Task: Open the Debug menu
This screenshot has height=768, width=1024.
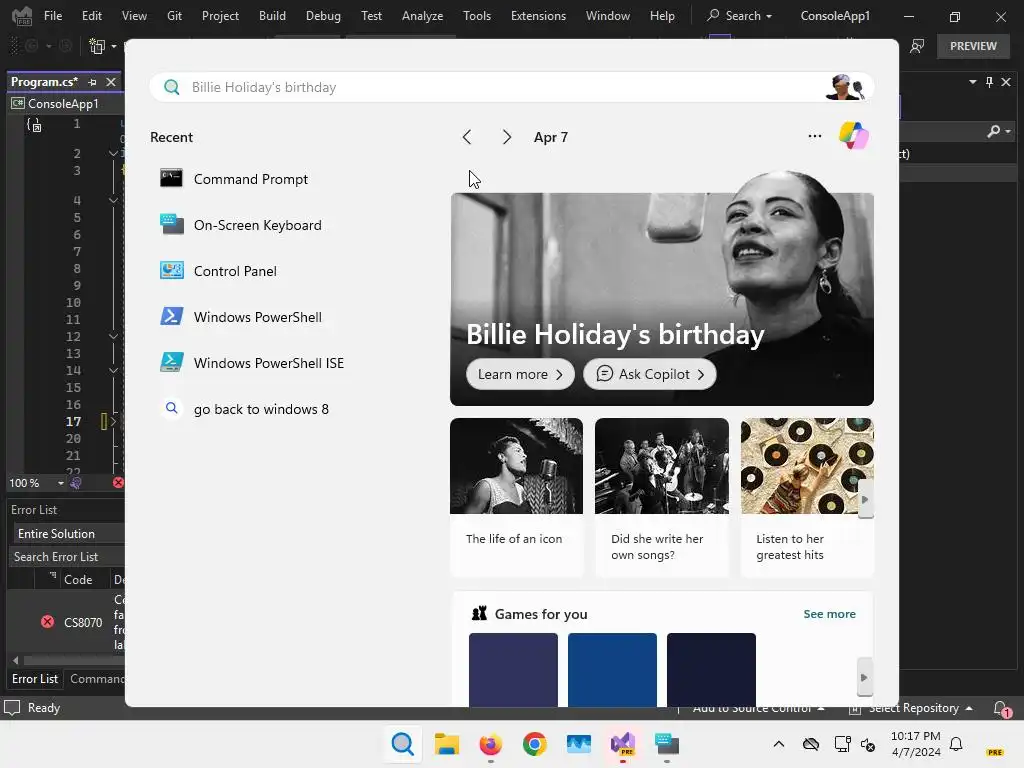Action: [323, 16]
